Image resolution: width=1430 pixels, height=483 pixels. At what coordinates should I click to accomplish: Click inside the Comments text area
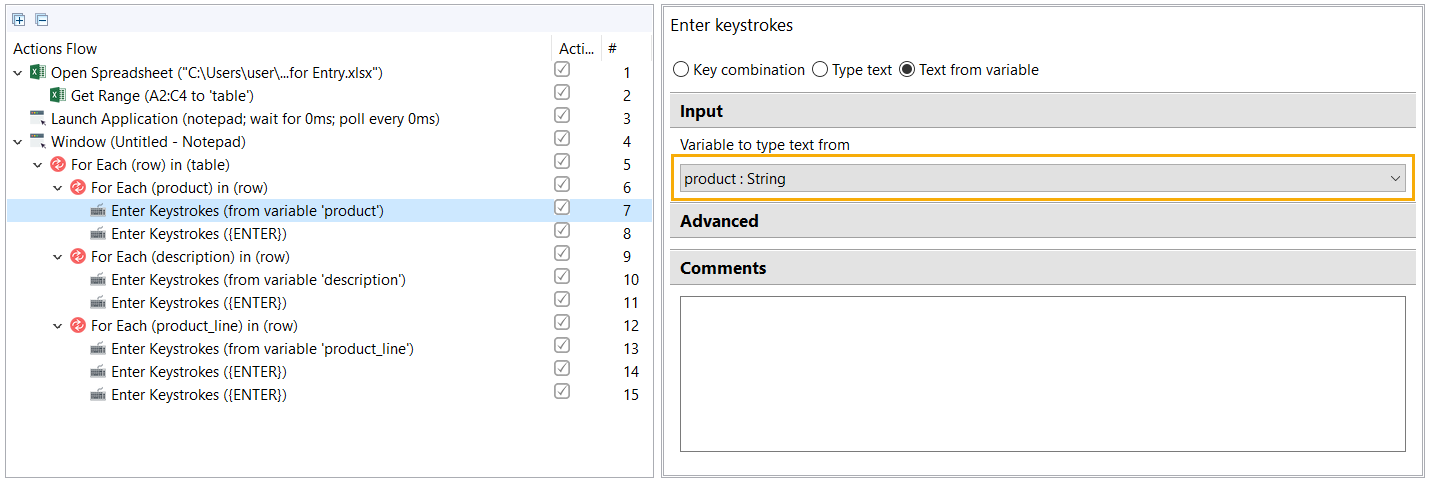click(x=1043, y=374)
